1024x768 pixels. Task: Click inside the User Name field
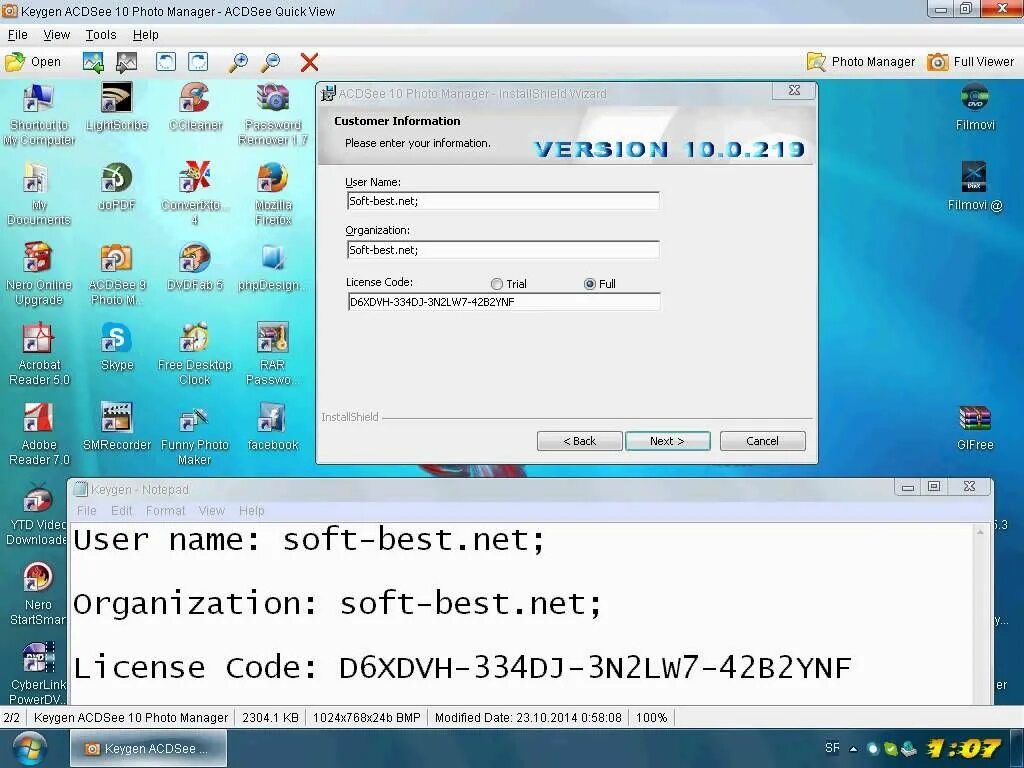coord(503,201)
